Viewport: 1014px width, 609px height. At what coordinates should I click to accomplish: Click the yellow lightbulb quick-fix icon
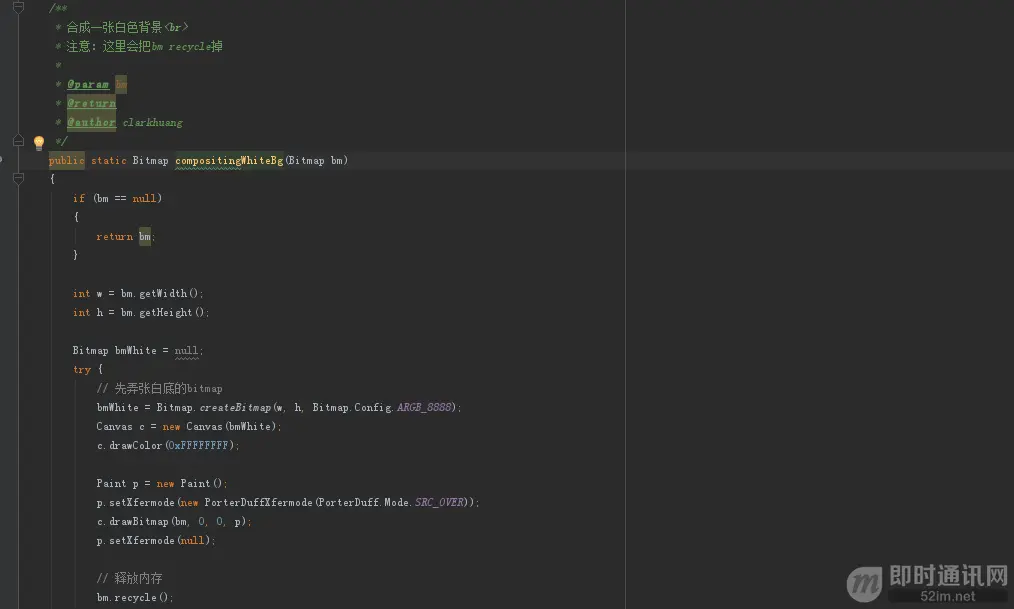click(39, 142)
